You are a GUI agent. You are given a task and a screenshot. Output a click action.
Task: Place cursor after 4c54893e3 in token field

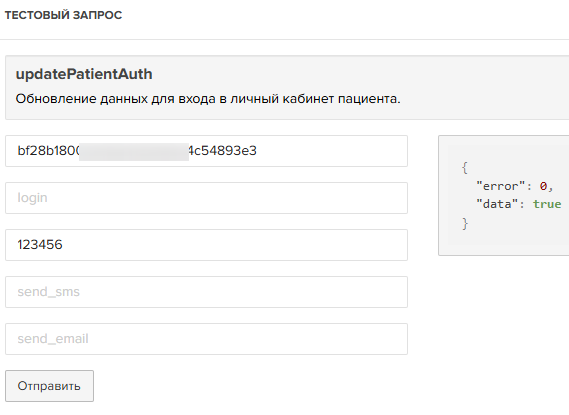click(258, 151)
